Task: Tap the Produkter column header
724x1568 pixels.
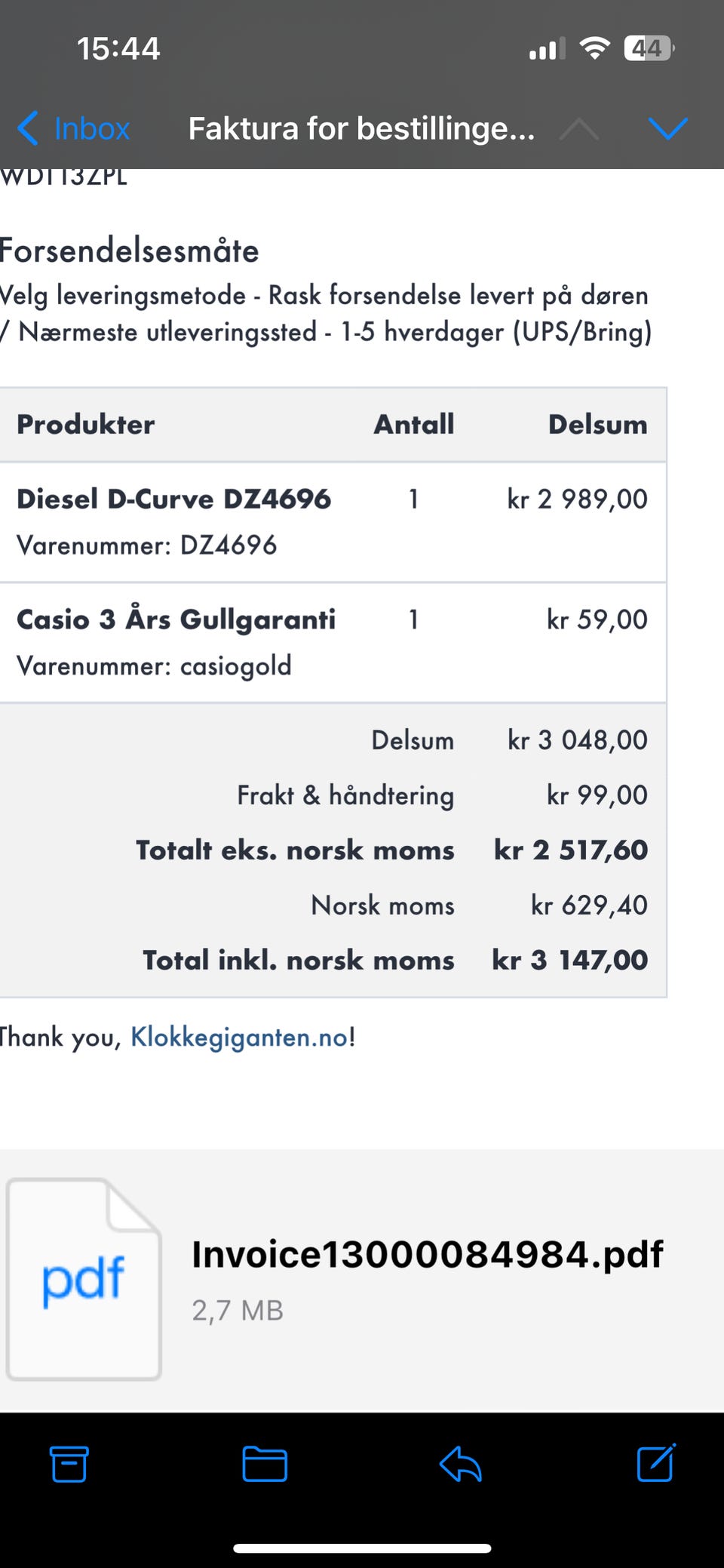Action: (x=86, y=424)
